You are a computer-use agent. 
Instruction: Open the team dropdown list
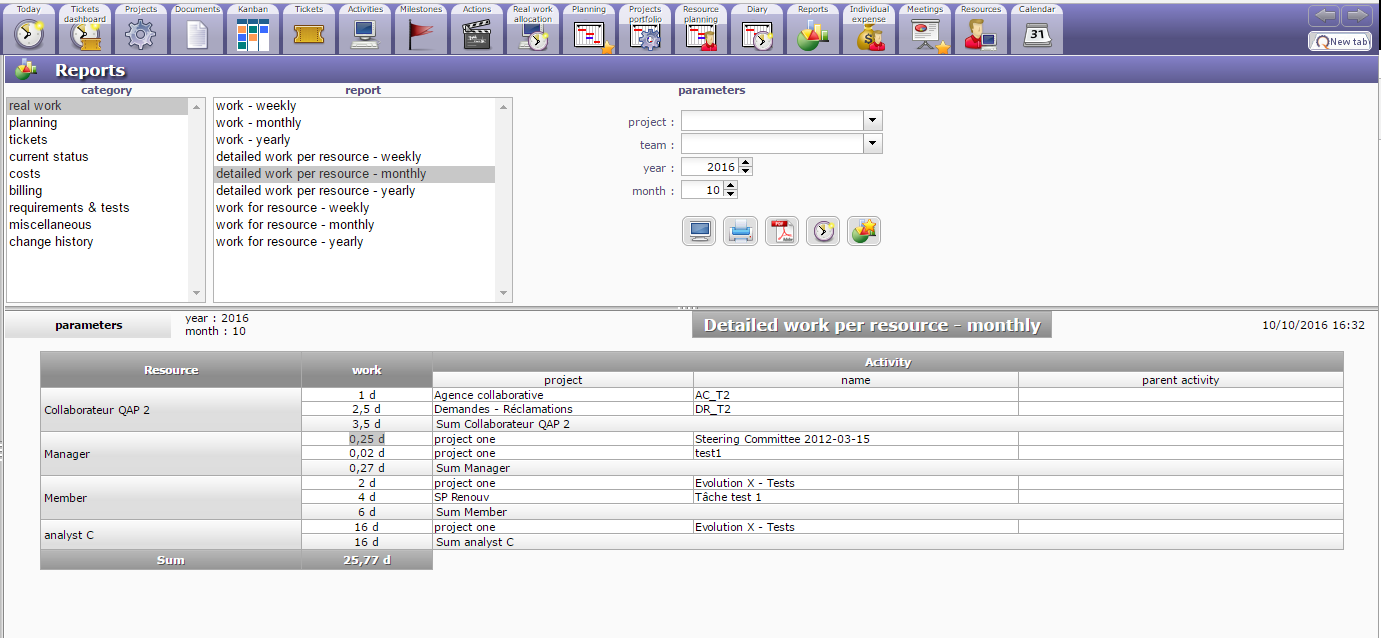coord(873,144)
